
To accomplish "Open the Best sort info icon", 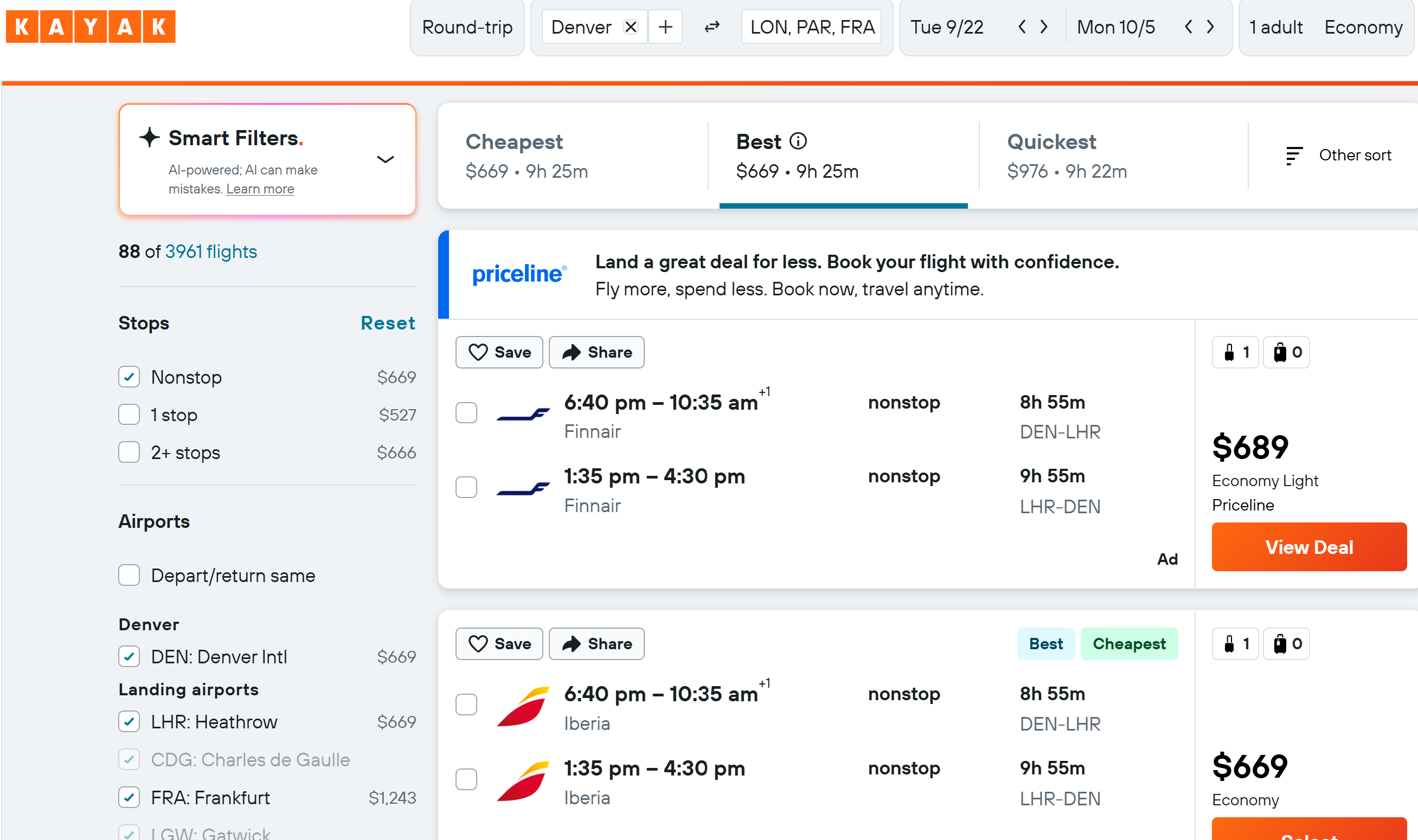I will (798, 141).
